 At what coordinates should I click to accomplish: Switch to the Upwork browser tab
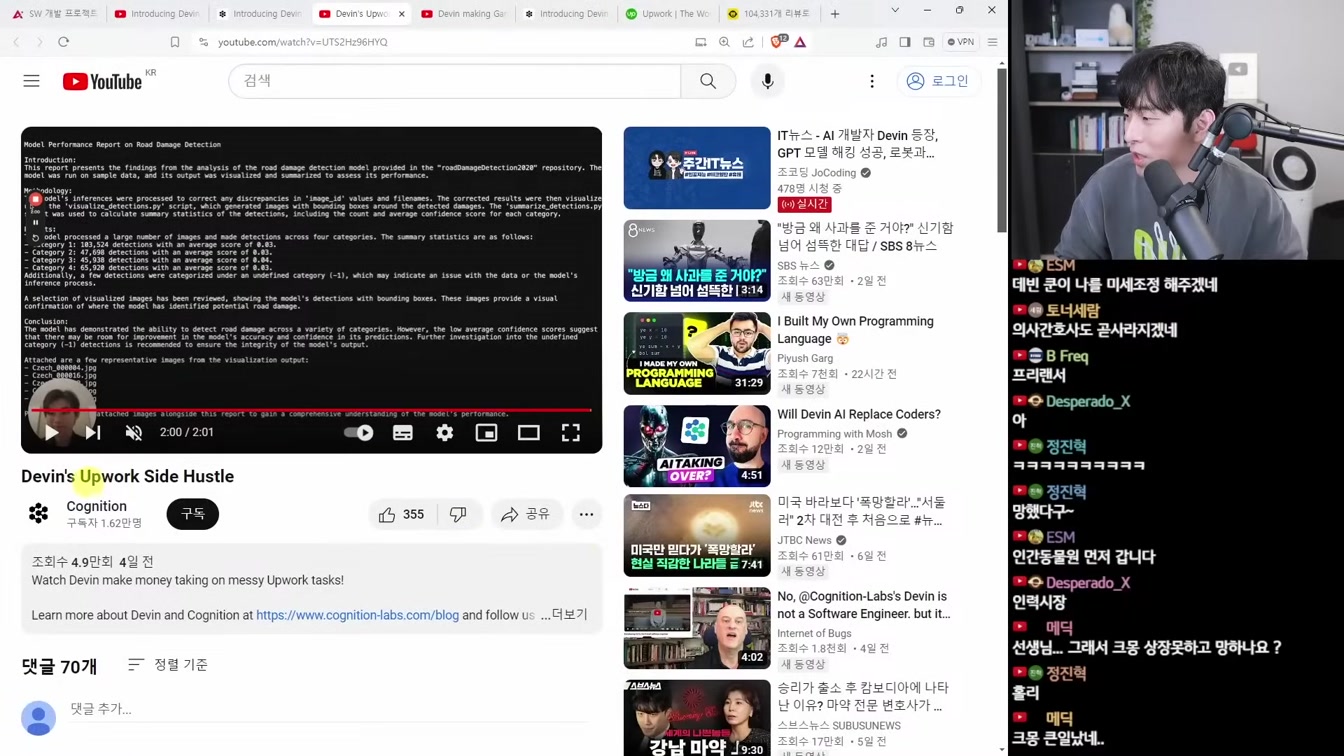[668, 14]
